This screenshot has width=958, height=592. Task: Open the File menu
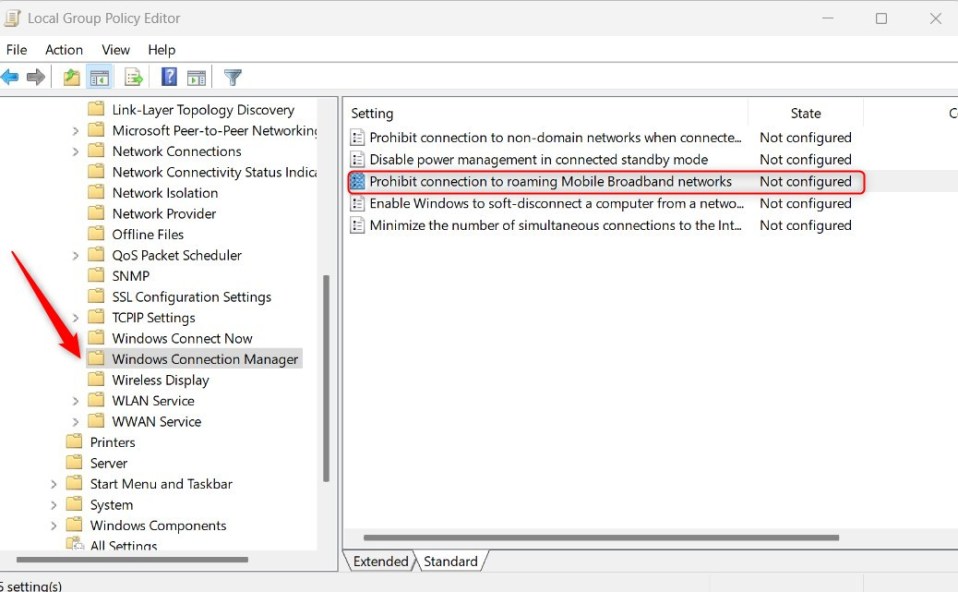coord(16,49)
